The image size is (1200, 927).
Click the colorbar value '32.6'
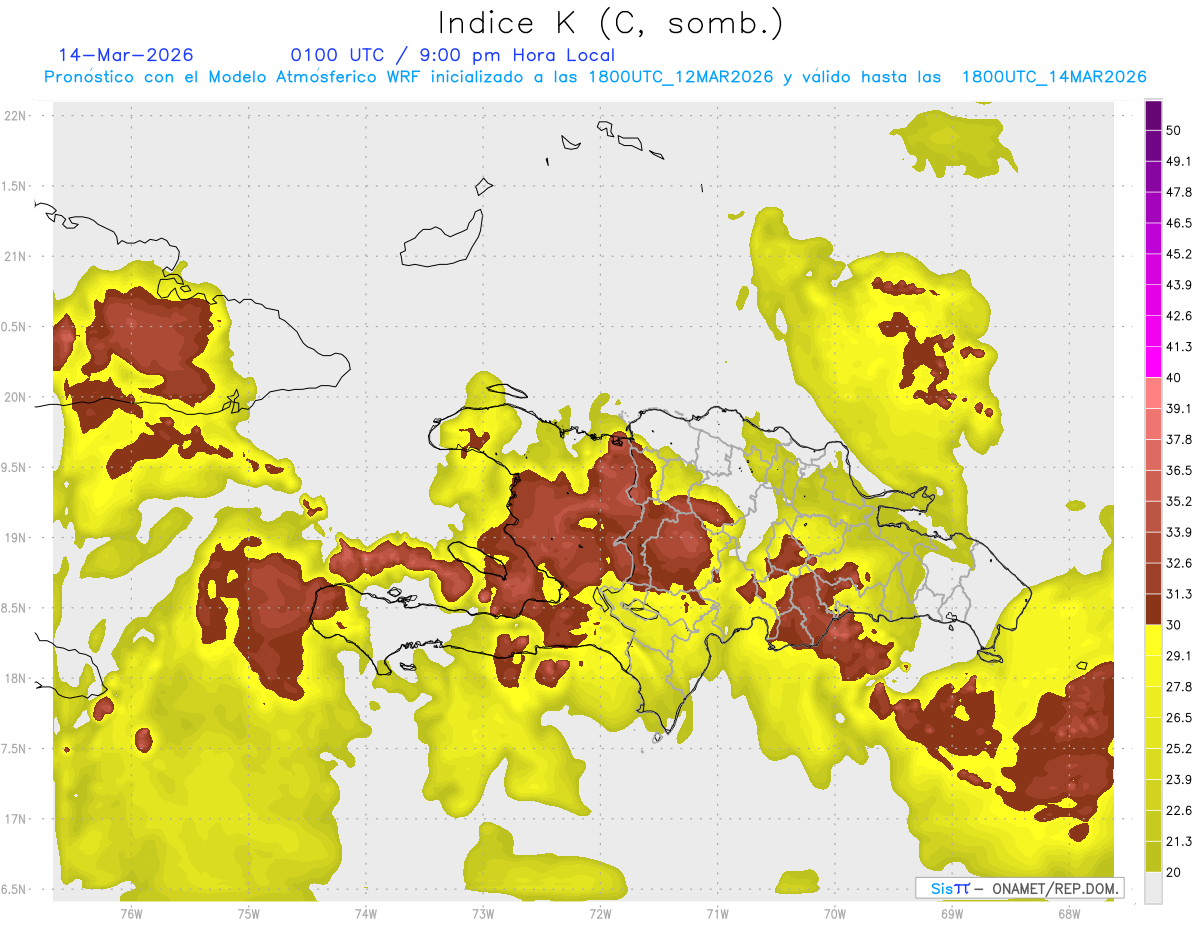click(x=1179, y=563)
